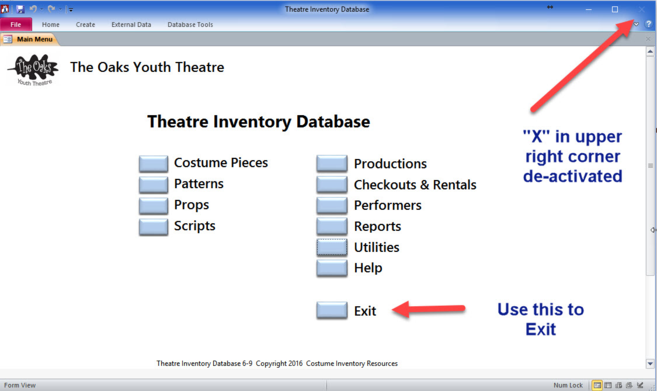Click the blue button beside Props
The width and height of the screenshot is (657, 391).
(x=153, y=205)
